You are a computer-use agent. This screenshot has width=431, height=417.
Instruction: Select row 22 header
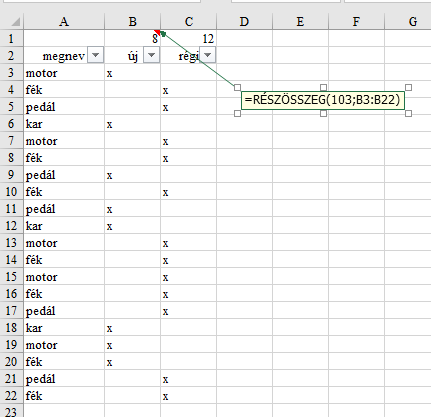click(x=11, y=396)
